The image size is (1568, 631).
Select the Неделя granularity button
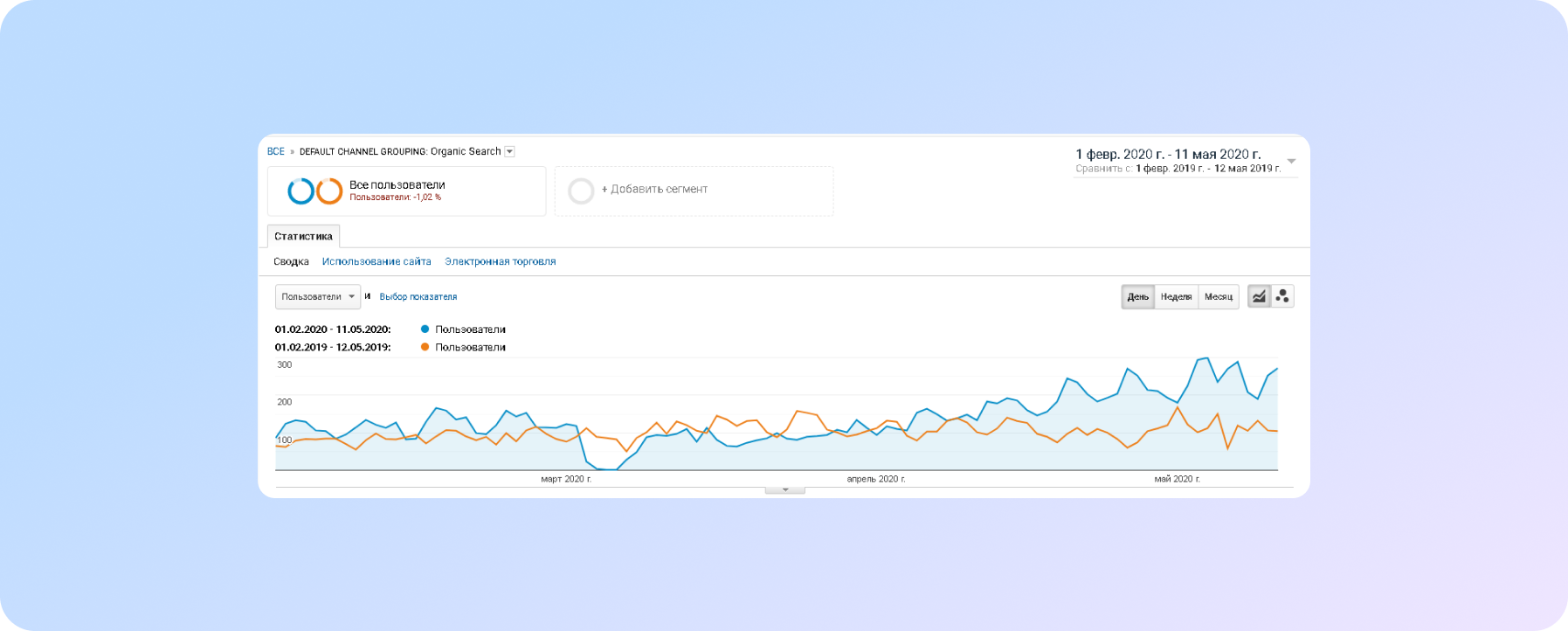tap(1176, 296)
